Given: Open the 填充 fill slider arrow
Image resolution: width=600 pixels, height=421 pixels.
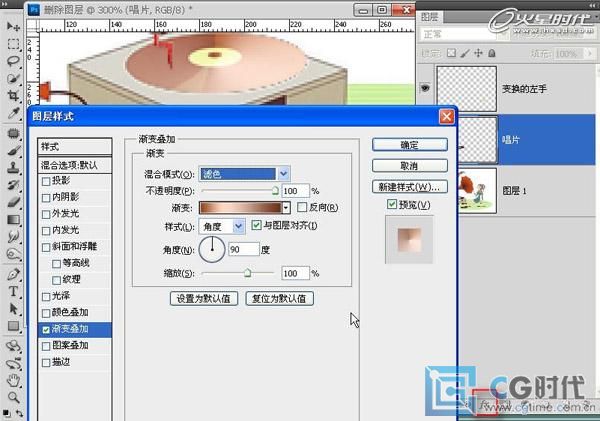Looking at the screenshot, I should pyautogui.click(x=589, y=53).
